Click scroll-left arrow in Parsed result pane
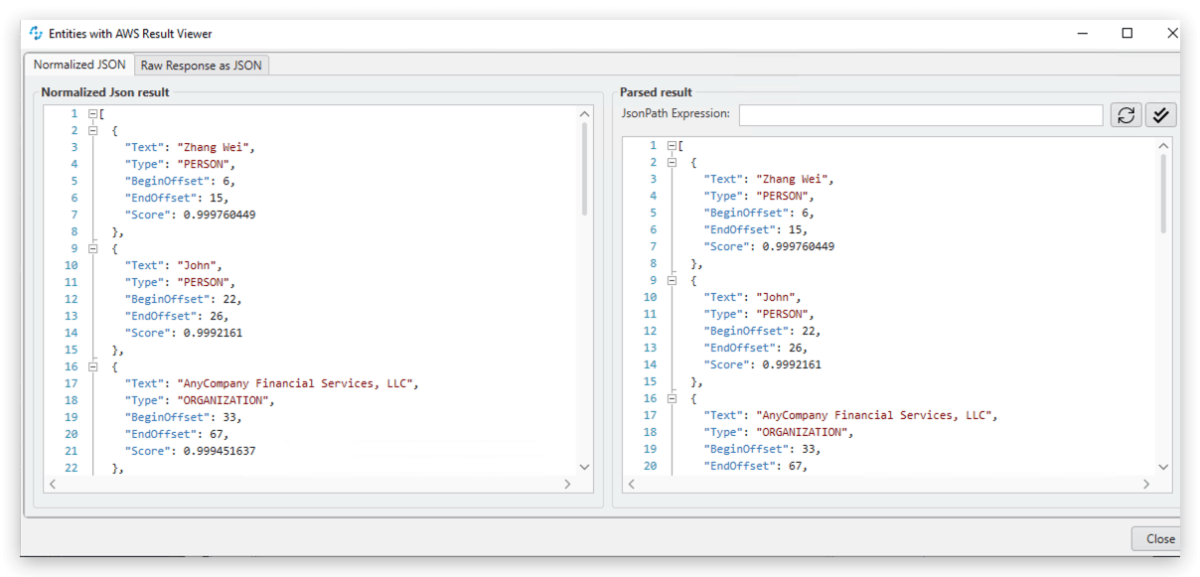 click(632, 484)
